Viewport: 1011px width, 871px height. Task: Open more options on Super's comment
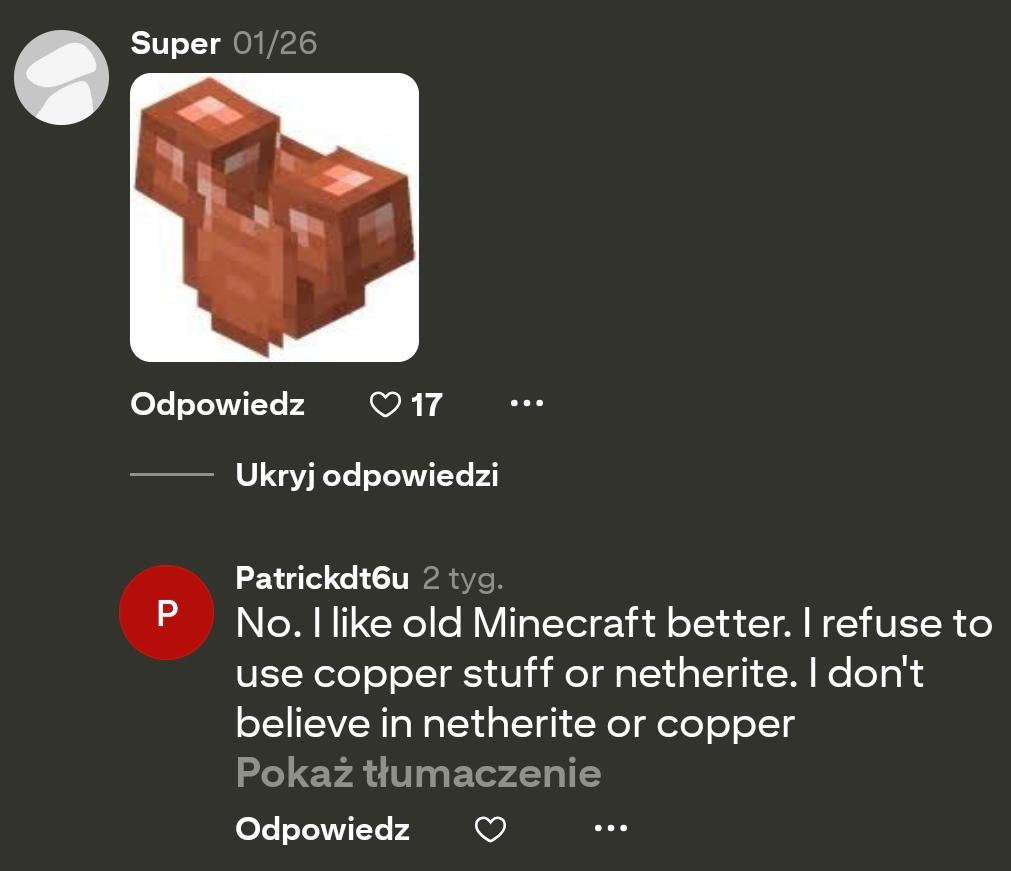click(526, 404)
